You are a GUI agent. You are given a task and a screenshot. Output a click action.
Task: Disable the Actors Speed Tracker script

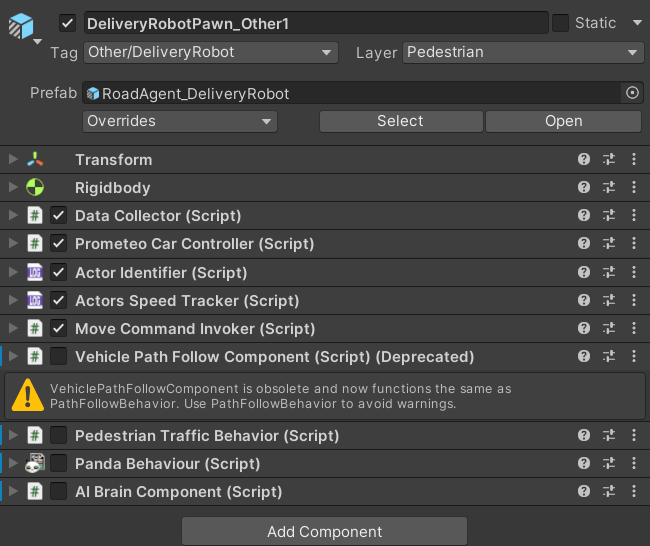click(58, 300)
